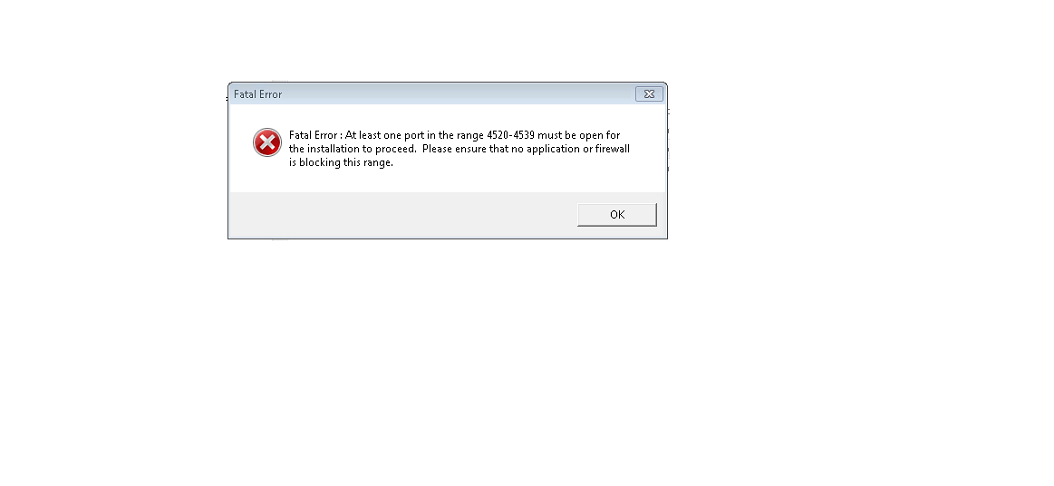Click the red error X icon
The height and width of the screenshot is (486, 1054).
tap(267, 143)
